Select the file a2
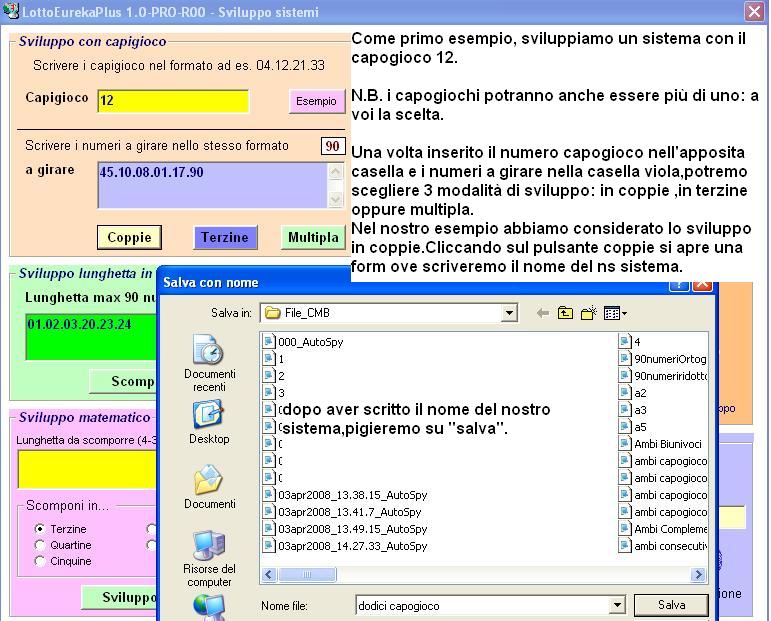 [x=633, y=393]
